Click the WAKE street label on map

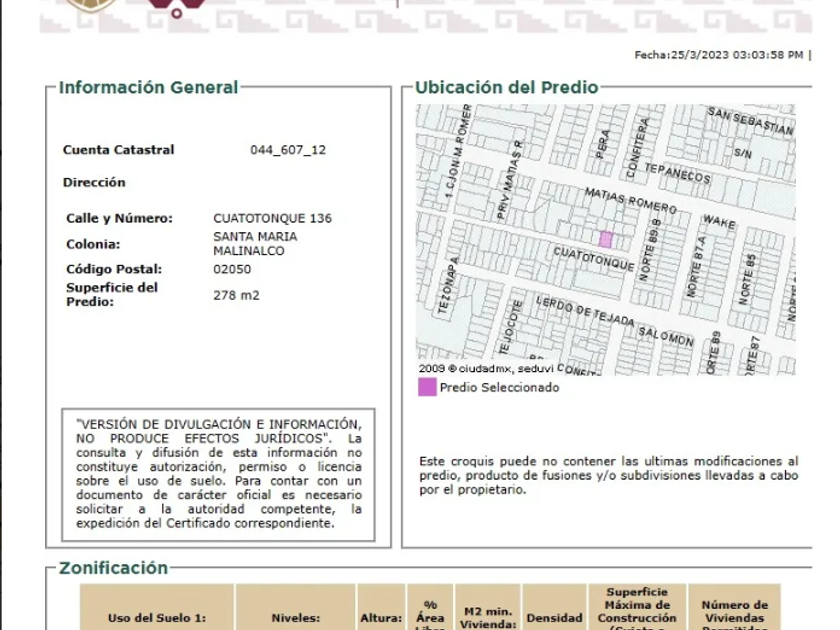719,221
